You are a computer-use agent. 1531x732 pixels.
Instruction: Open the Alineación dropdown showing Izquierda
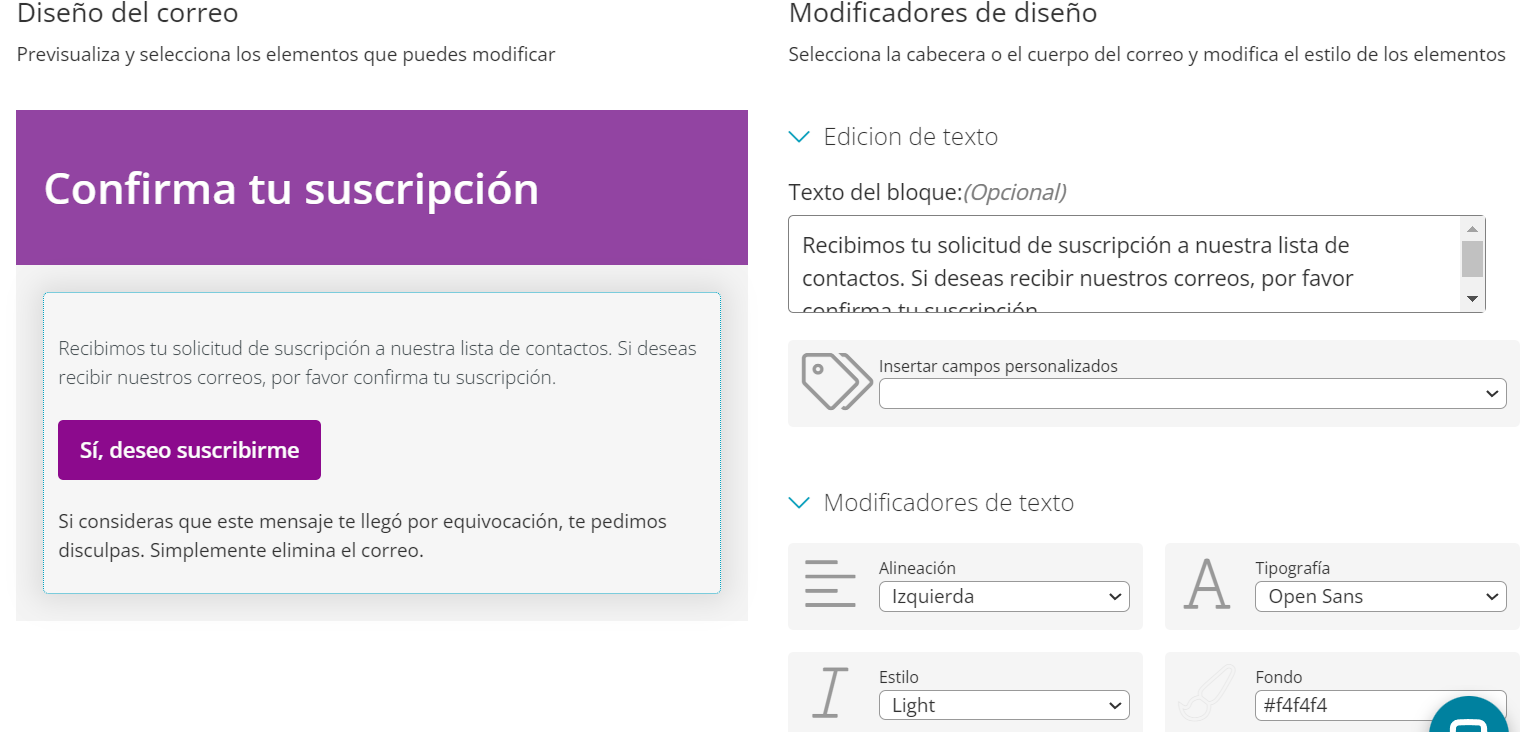click(x=1004, y=597)
